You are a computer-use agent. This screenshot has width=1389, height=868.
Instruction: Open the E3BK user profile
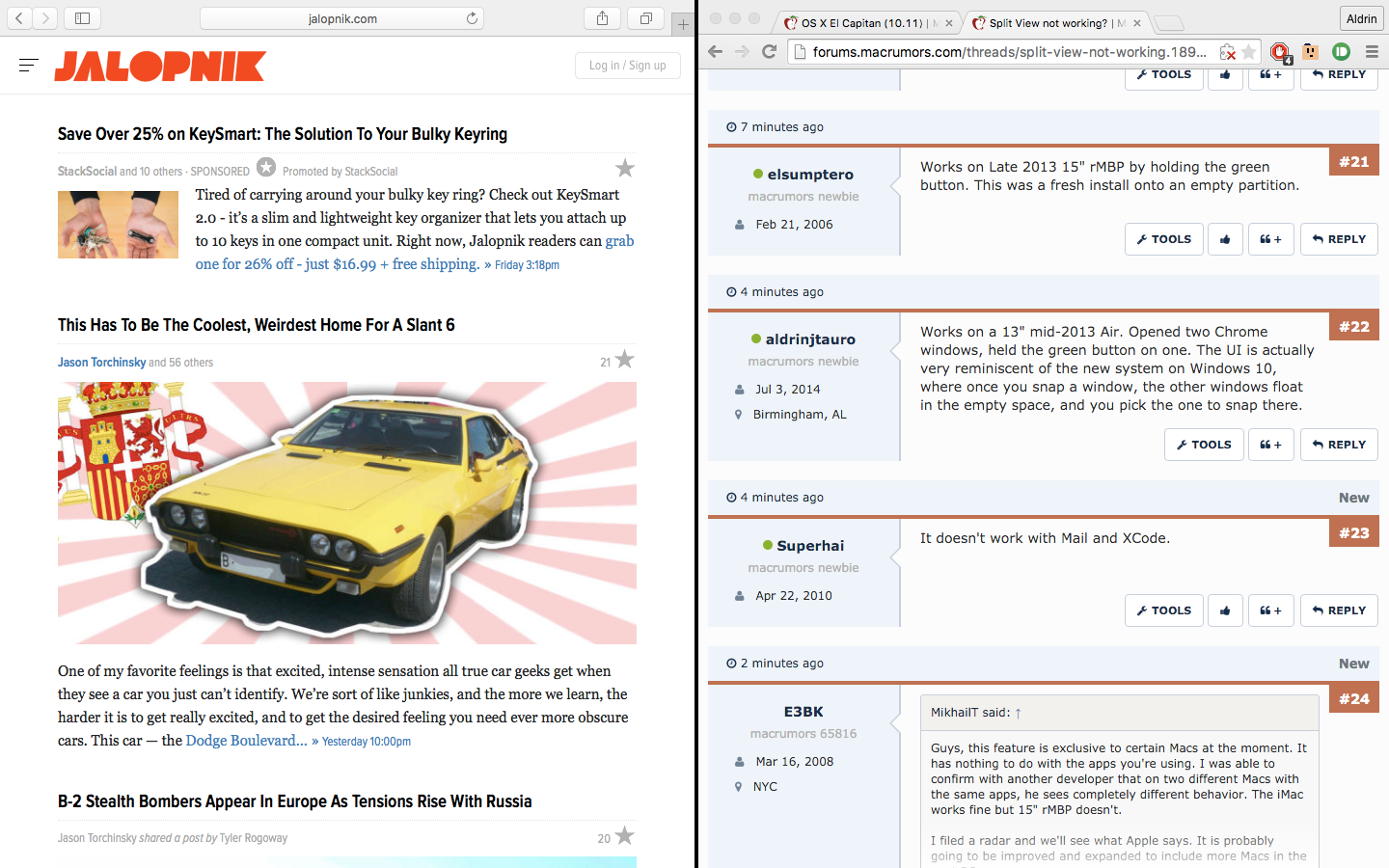click(x=803, y=712)
